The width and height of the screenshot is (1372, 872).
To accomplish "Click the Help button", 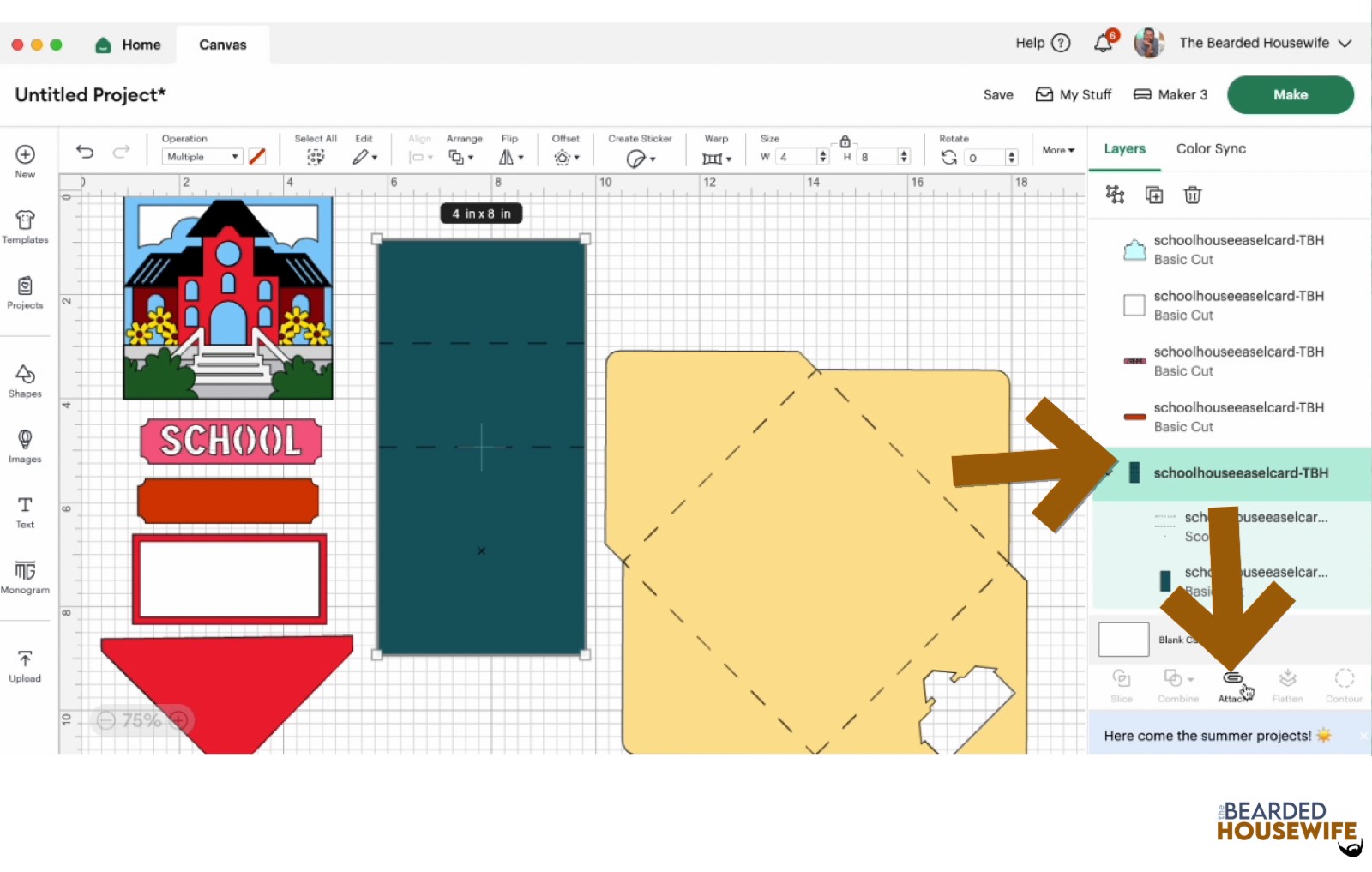I will point(1043,43).
